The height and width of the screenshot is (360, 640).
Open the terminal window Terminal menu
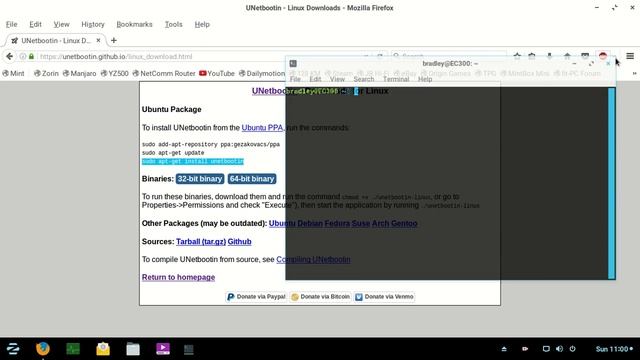pyautogui.click(x=396, y=79)
